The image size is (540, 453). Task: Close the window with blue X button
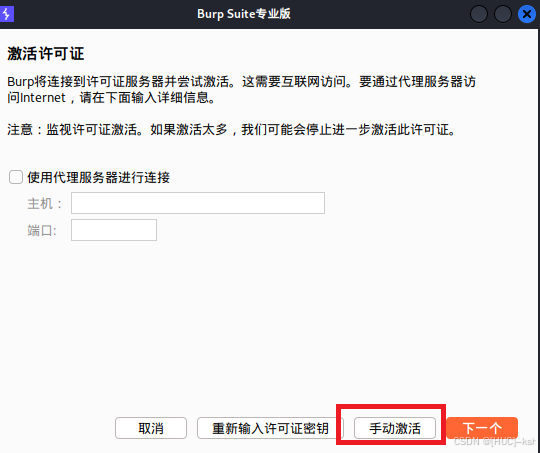[527, 14]
